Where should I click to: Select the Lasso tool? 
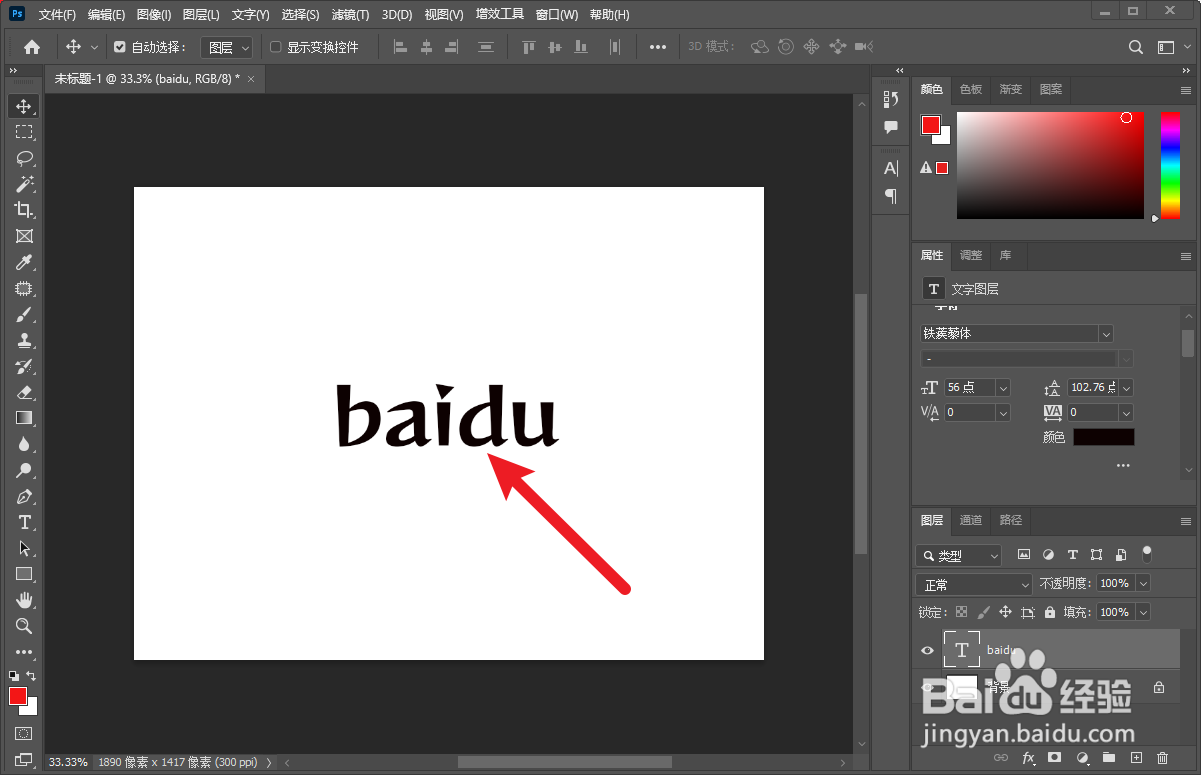tap(24, 158)
